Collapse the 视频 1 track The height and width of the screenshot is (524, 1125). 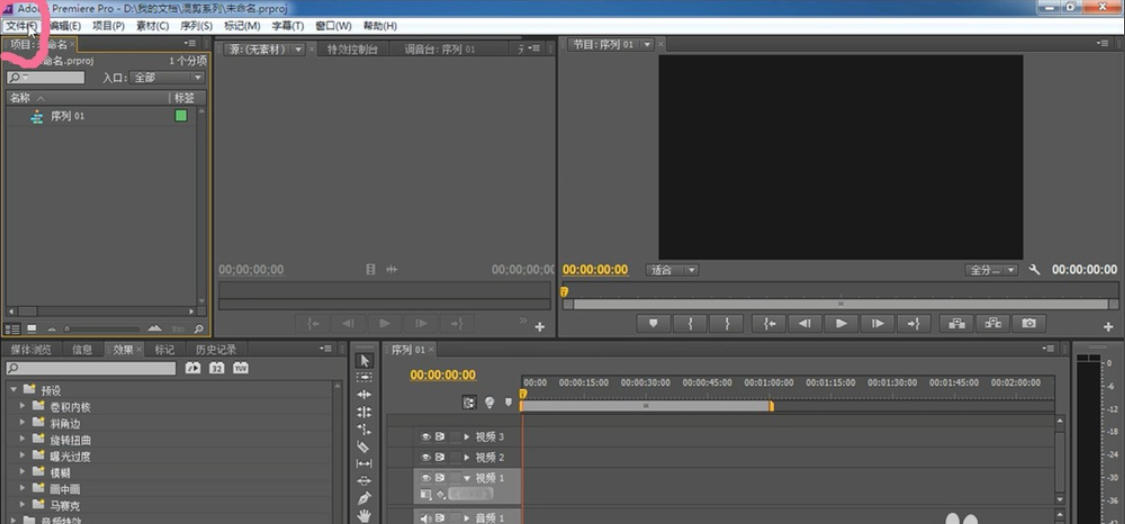(467, 478)
